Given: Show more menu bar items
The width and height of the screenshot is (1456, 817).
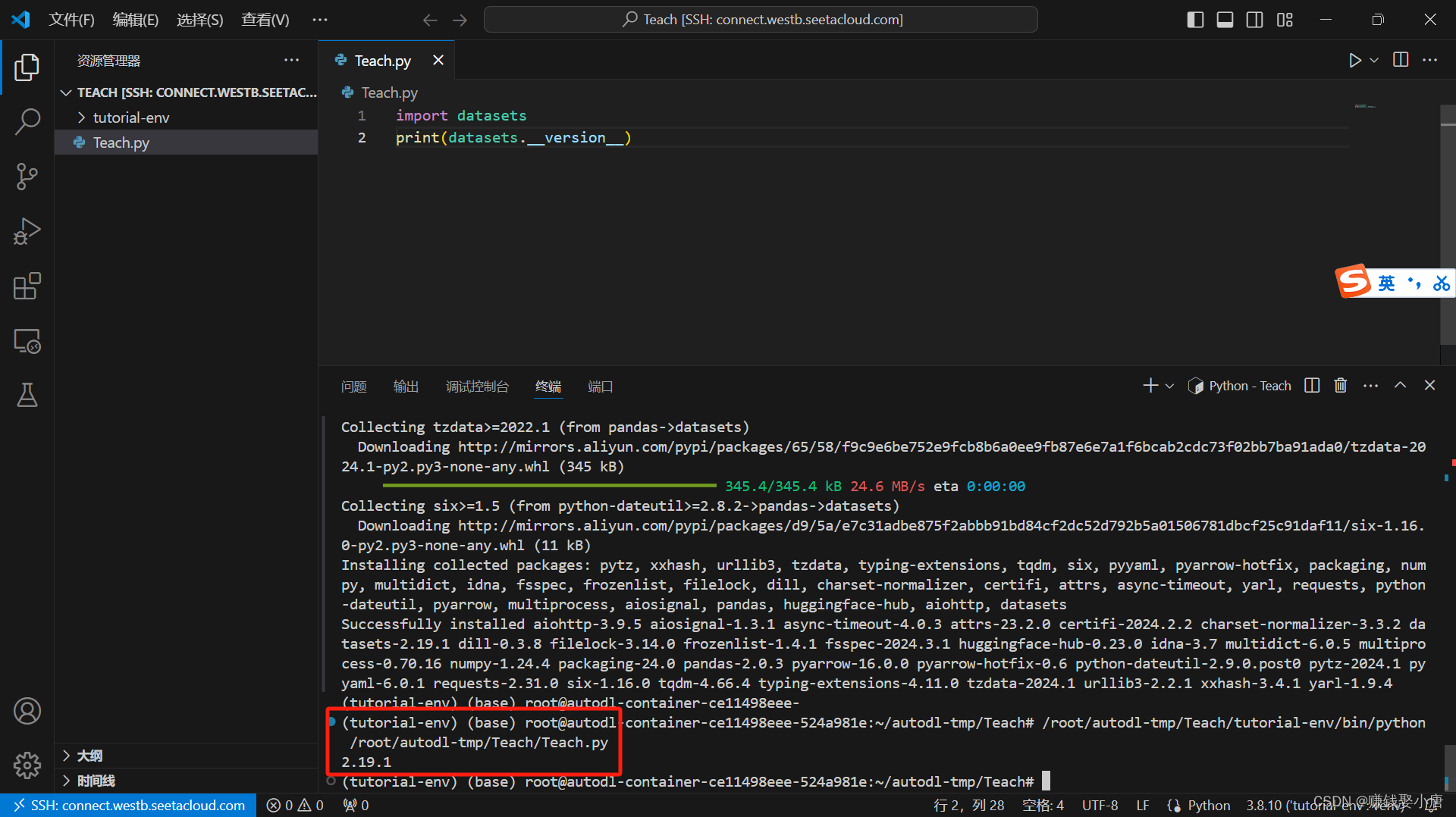Looking at the screenshot, I should [x=320, y=20].
